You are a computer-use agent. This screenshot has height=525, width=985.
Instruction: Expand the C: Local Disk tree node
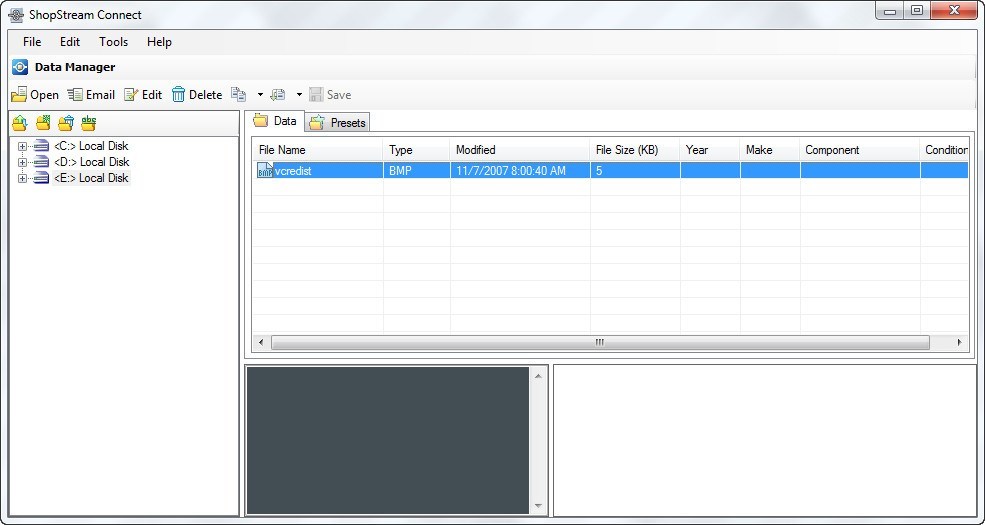(x=22, y=146)
